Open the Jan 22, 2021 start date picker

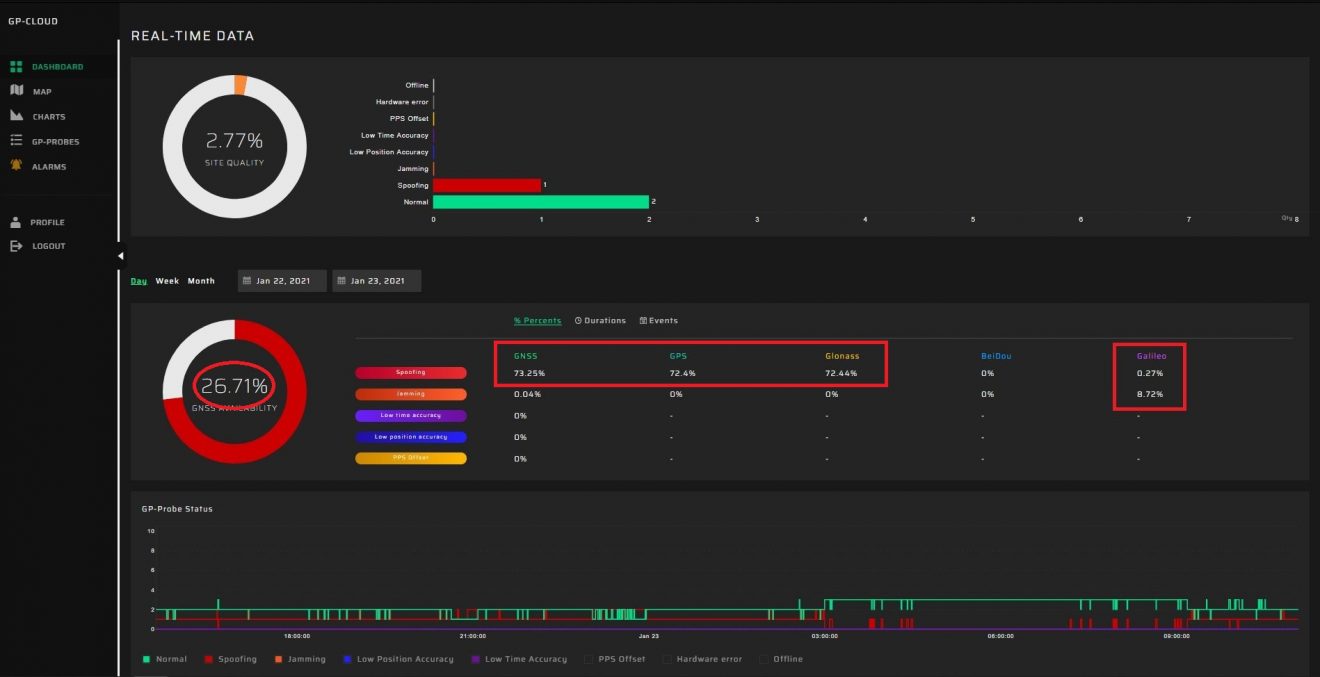click(283, 281)
